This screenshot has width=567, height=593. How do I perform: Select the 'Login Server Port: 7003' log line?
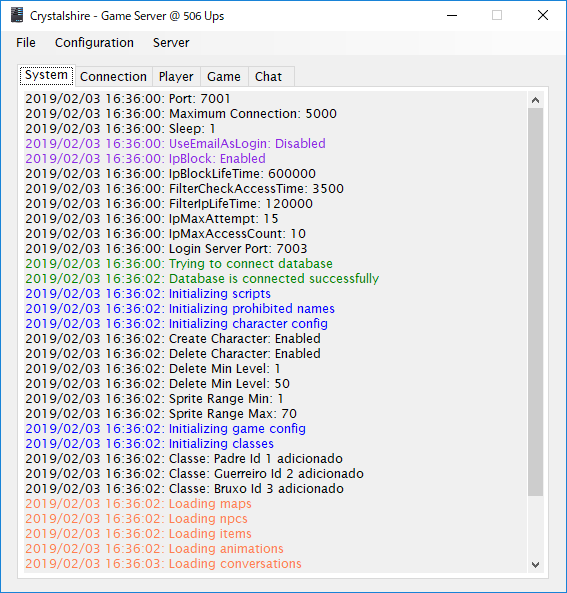tap(166, 249)
